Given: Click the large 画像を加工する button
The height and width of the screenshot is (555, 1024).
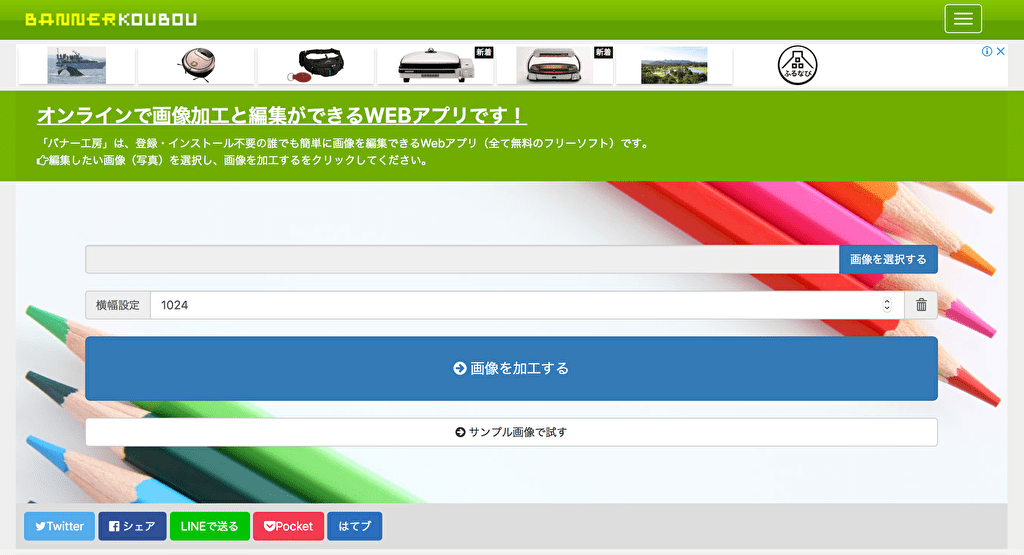Looking at the screenshot, I should pos(511,368).
